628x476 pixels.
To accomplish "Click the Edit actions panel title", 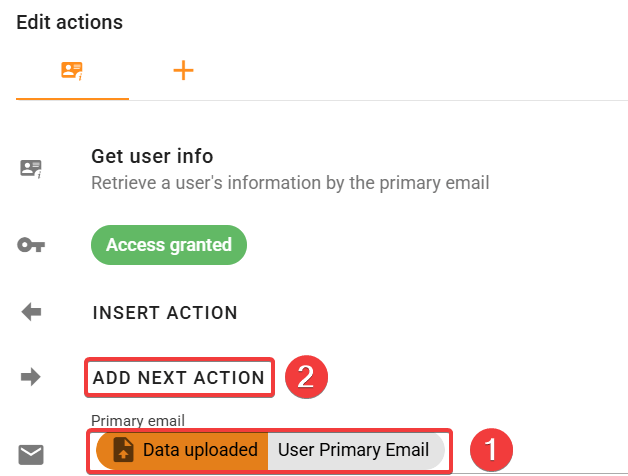I will (x=71, y=22).
